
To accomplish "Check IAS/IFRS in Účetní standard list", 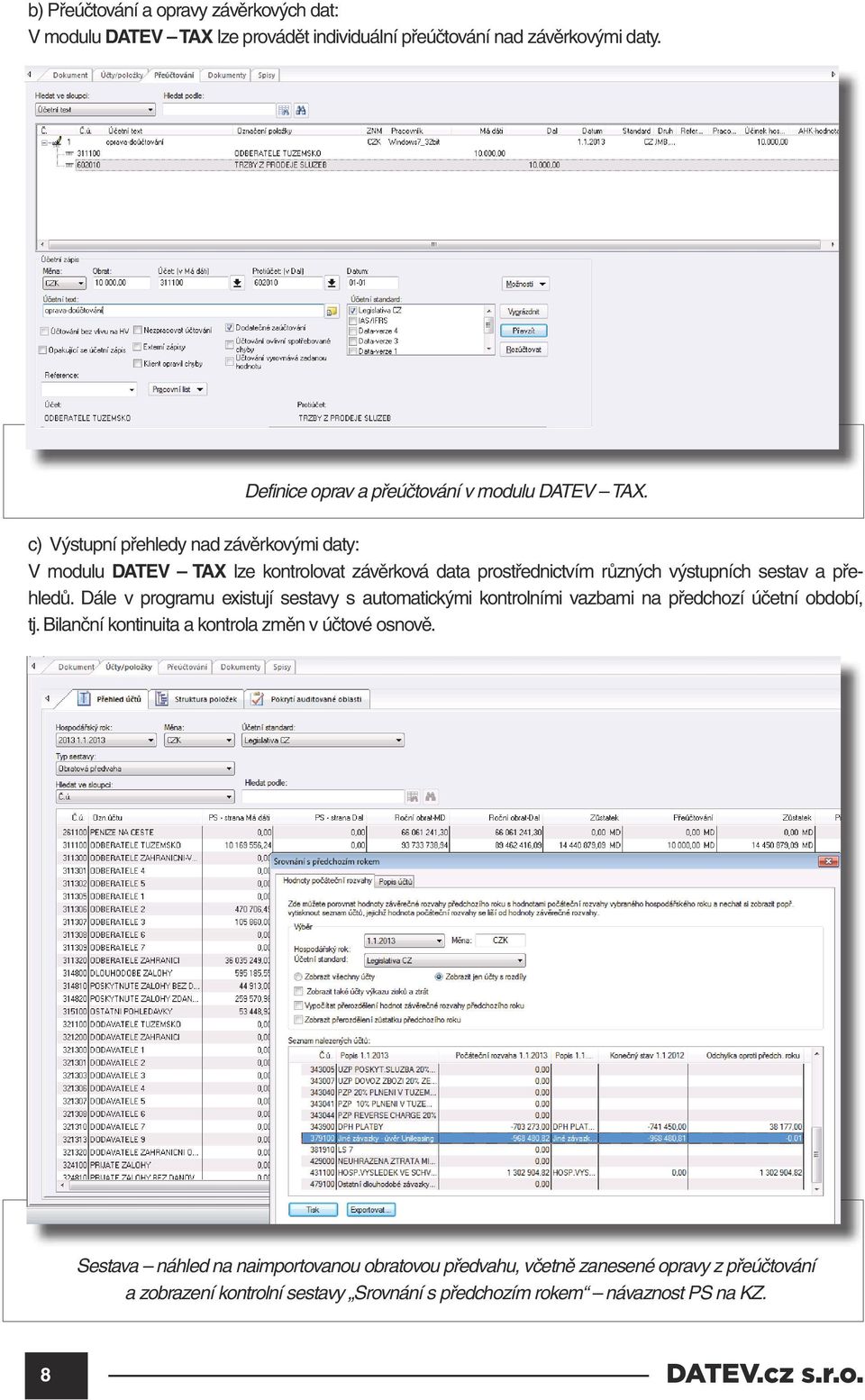I will [353, 321].
